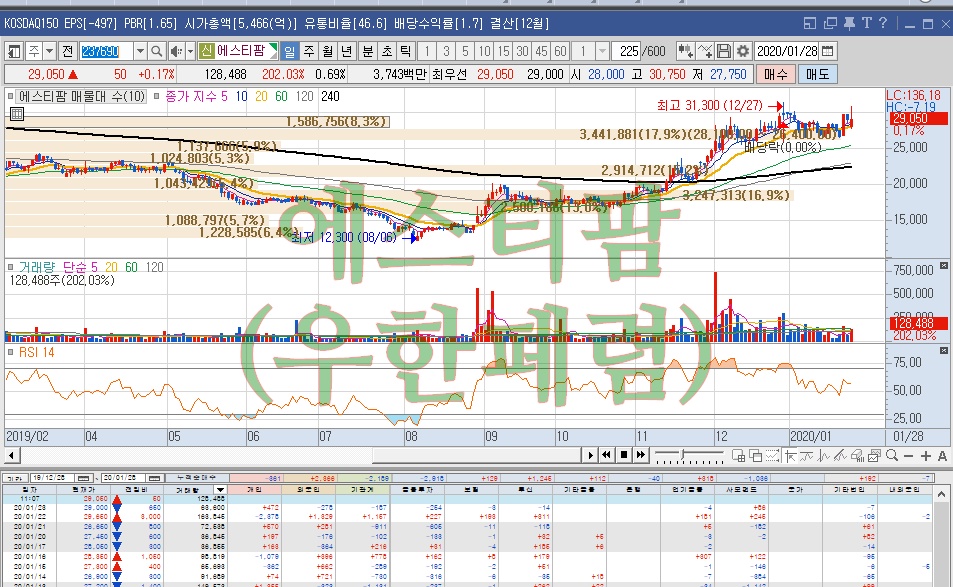Click the window layout icon in title bar

(810, 23)
